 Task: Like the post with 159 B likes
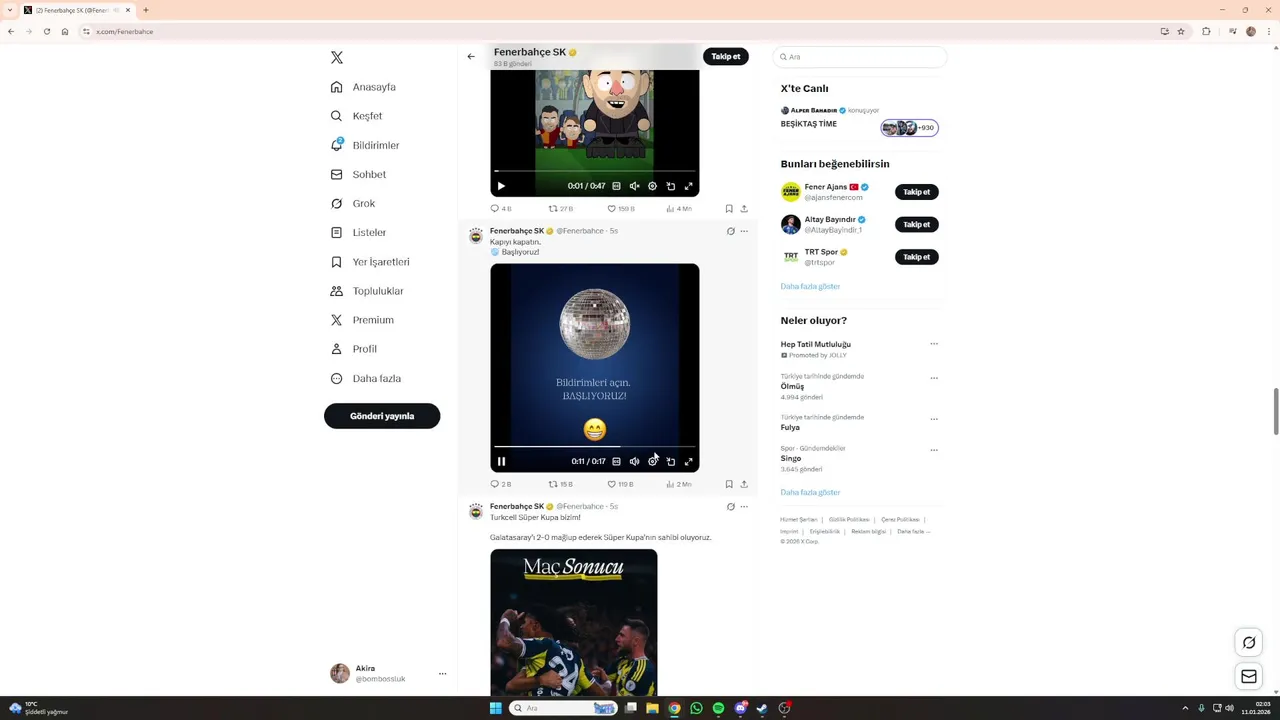click(x=621, y=209)
